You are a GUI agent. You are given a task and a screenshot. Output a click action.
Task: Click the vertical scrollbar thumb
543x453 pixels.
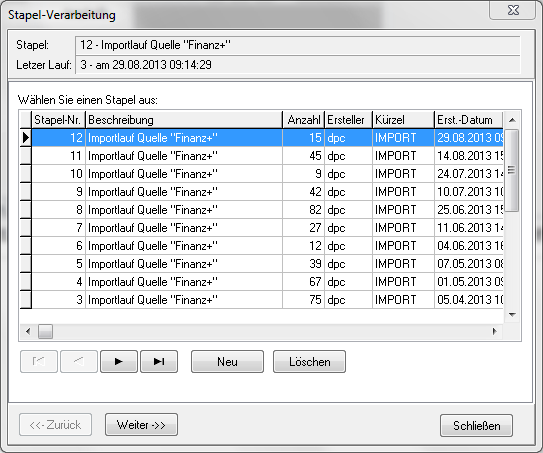pos(512,170)
